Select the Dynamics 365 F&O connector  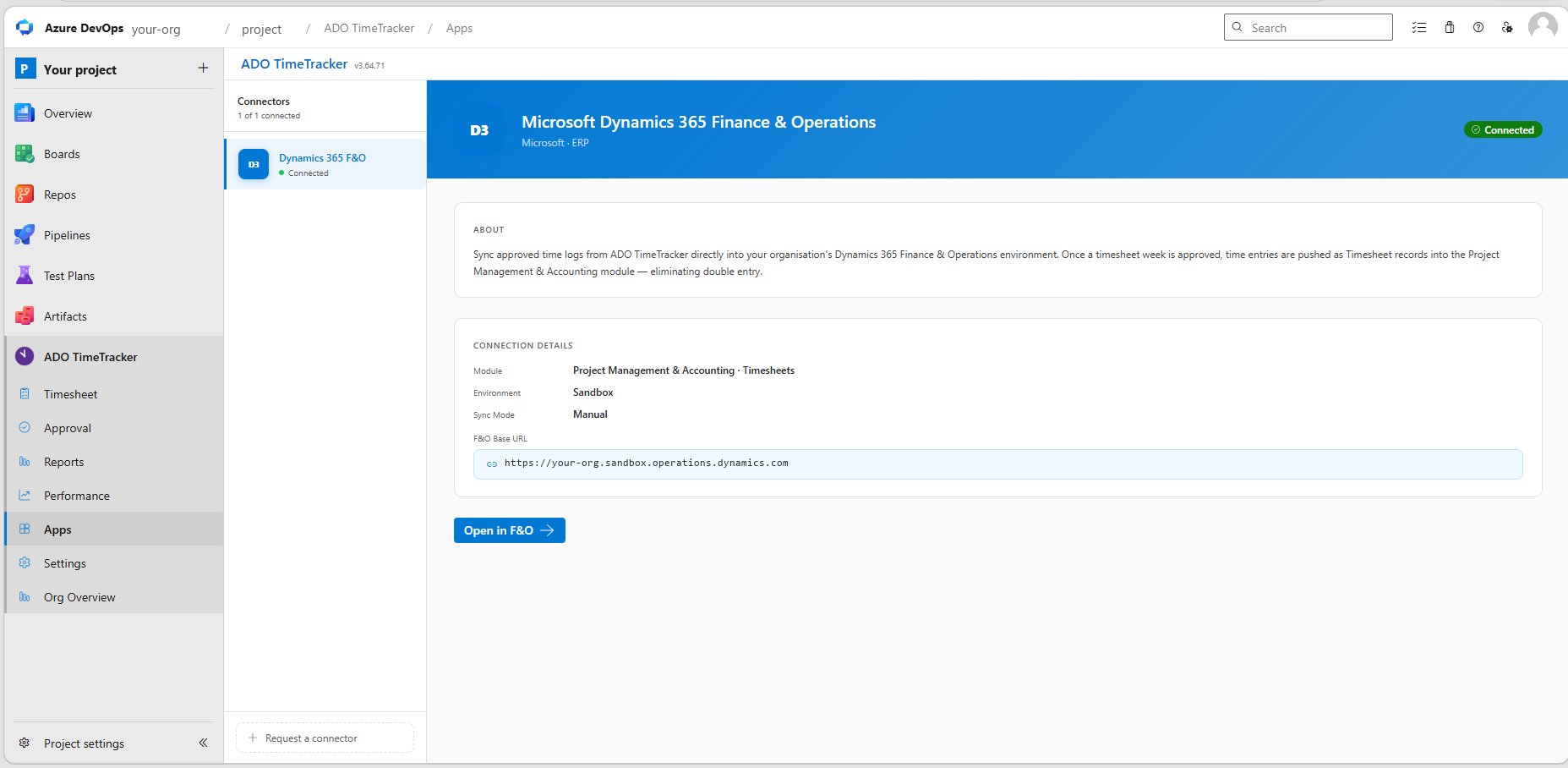325,164
